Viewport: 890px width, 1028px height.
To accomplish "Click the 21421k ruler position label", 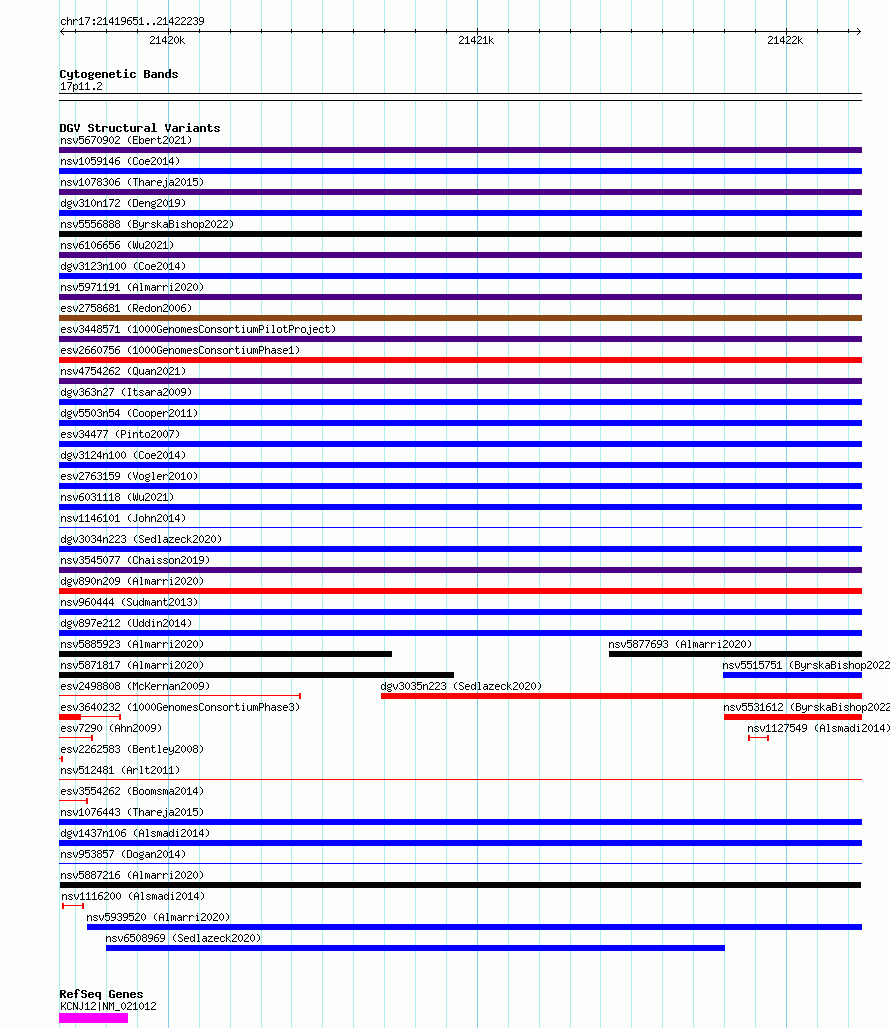I will click(476, 41).
